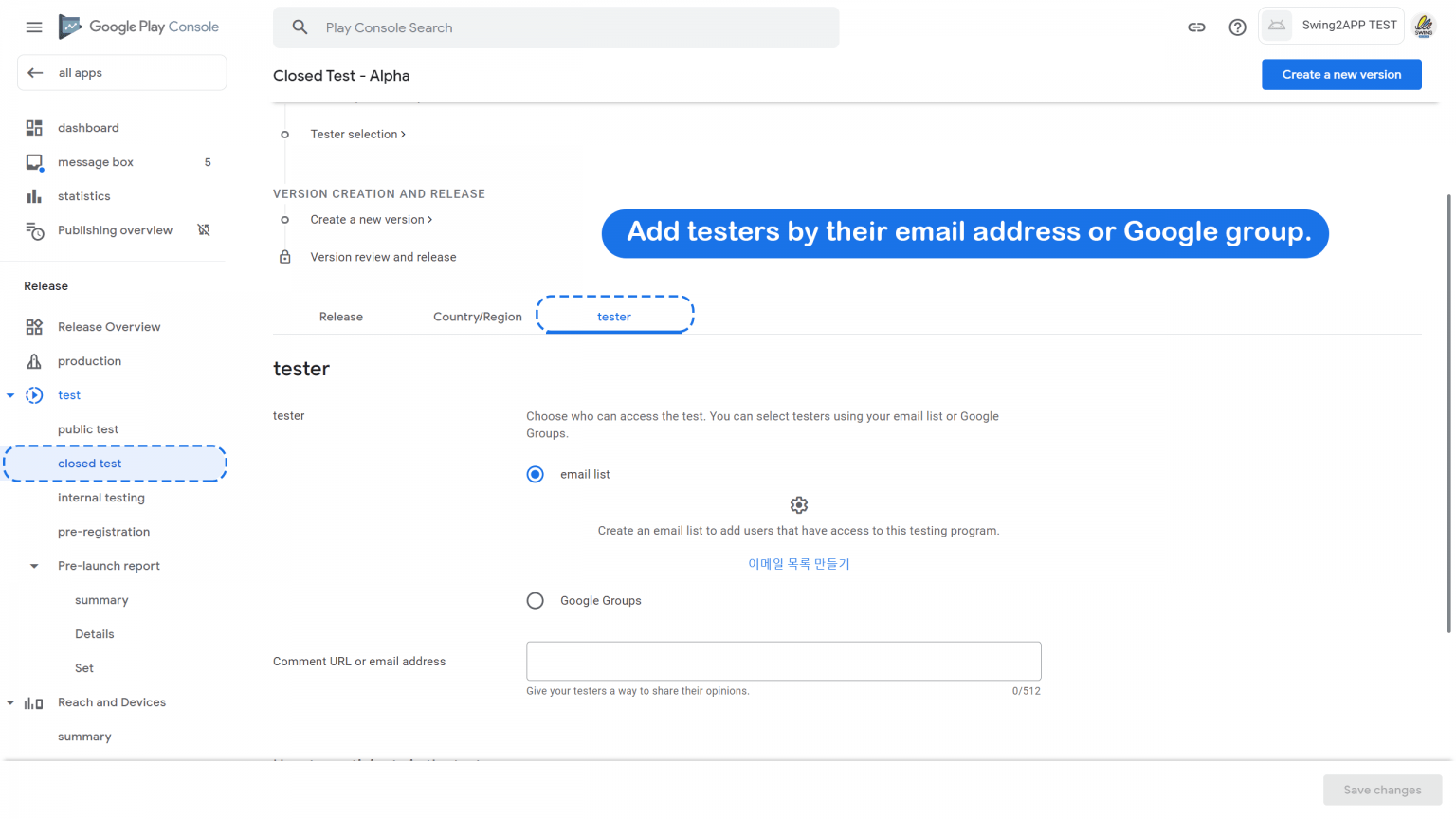This screenshot has height=819, width=1456.
Task: Switch to the Country/Region tab
Action: pyautogui.click(x=478, y=316)
